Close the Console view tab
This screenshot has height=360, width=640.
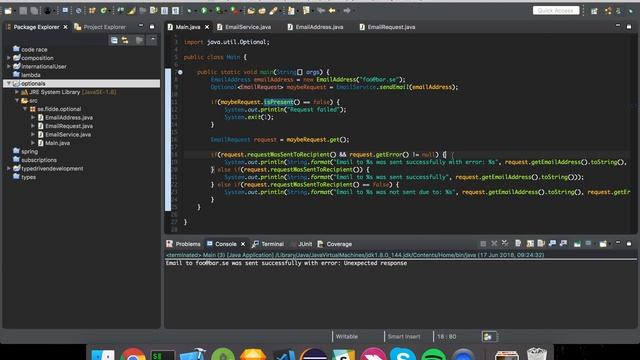(243, 244)
